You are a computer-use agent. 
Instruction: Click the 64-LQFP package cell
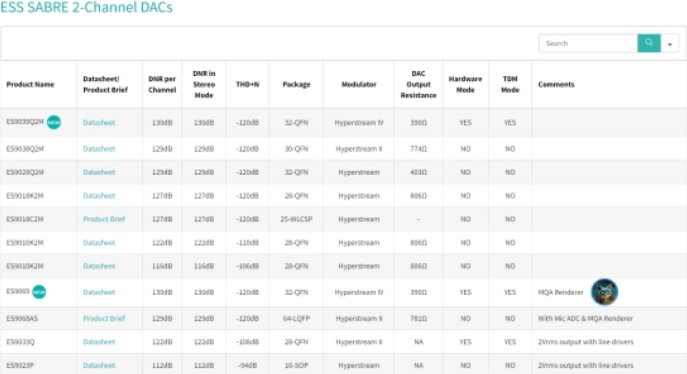coord(296,318)
